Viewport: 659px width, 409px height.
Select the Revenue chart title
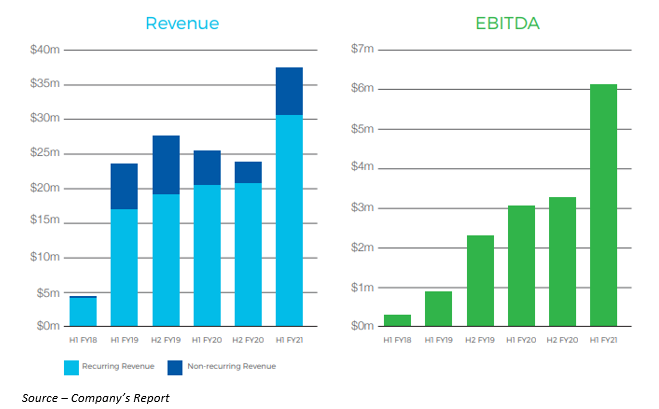click(x=182, y=23)
